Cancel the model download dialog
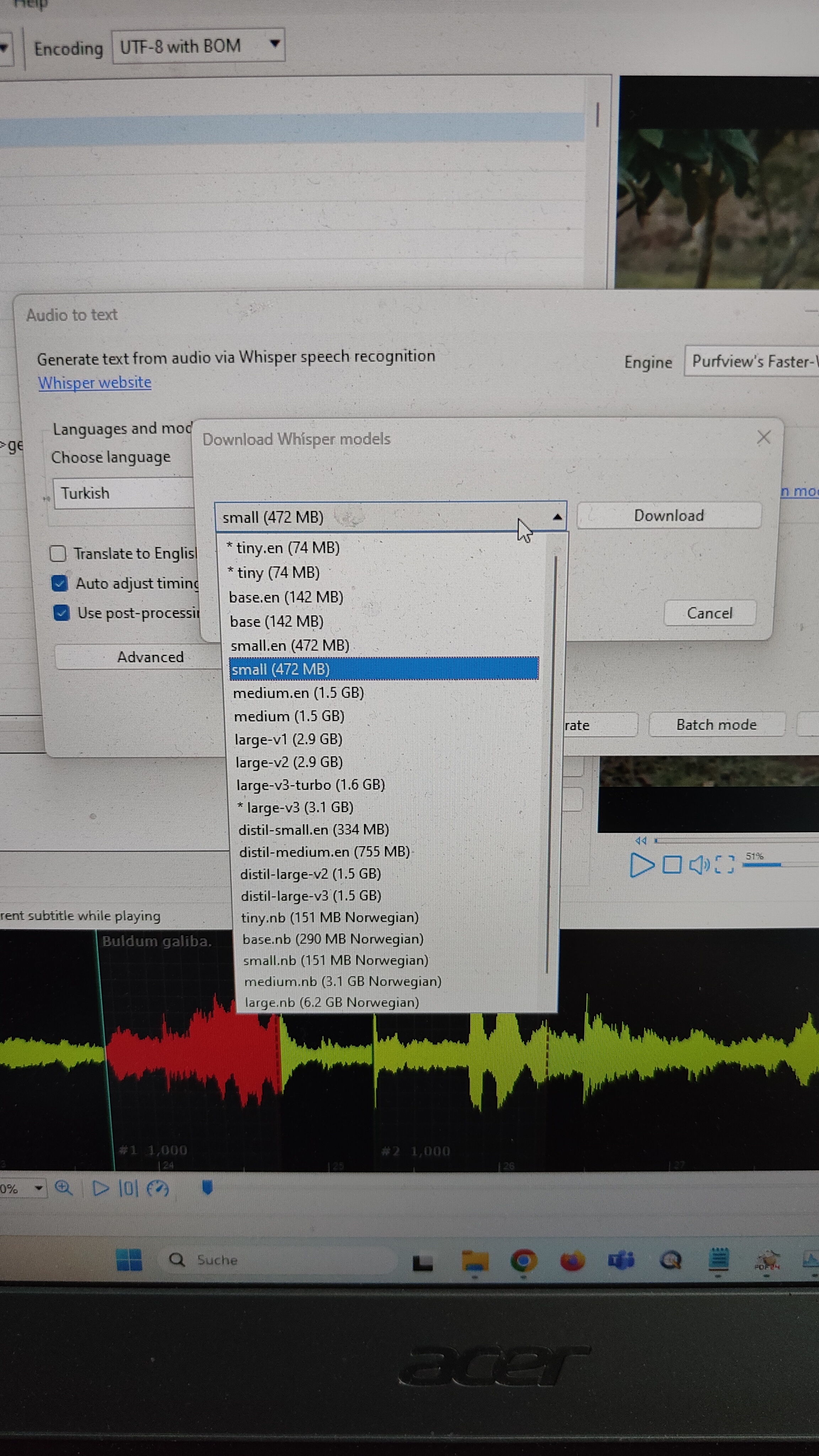The height and width of the screenshot is (1456, 819). (x=710, y=613)
